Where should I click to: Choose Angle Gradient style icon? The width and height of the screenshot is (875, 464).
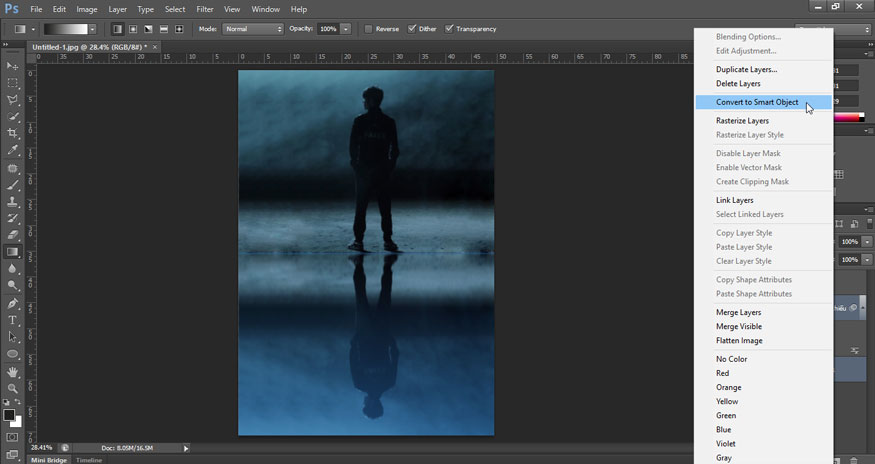148,29
